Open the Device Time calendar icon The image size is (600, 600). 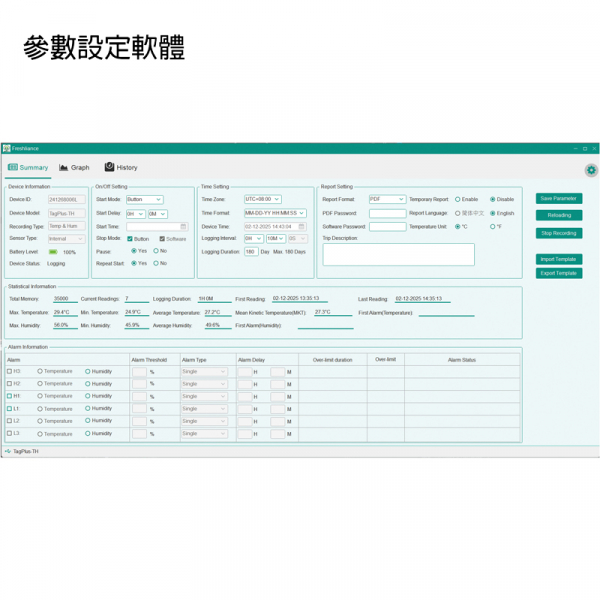(302, 227)
